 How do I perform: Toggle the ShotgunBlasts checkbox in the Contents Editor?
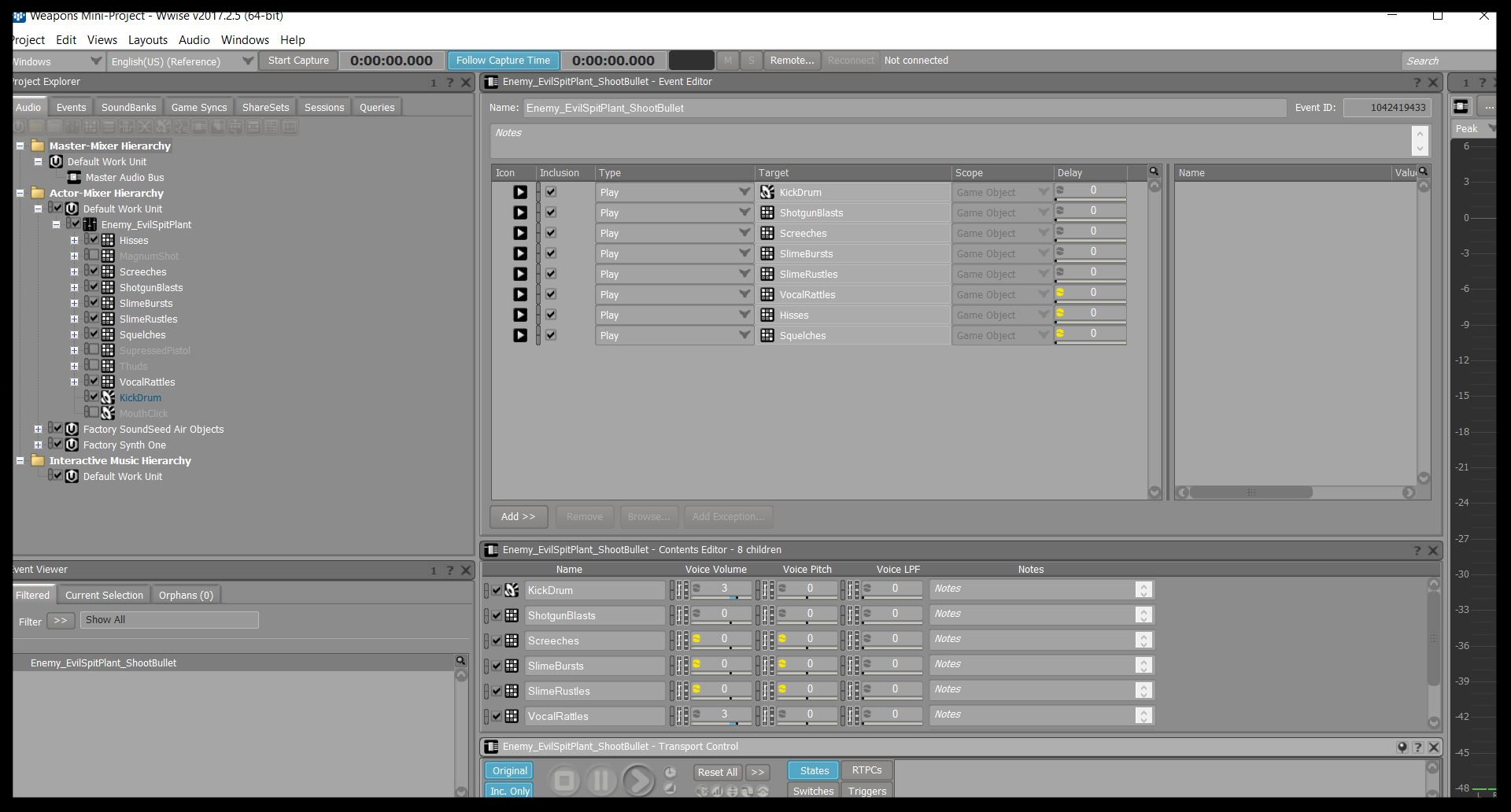497,615
